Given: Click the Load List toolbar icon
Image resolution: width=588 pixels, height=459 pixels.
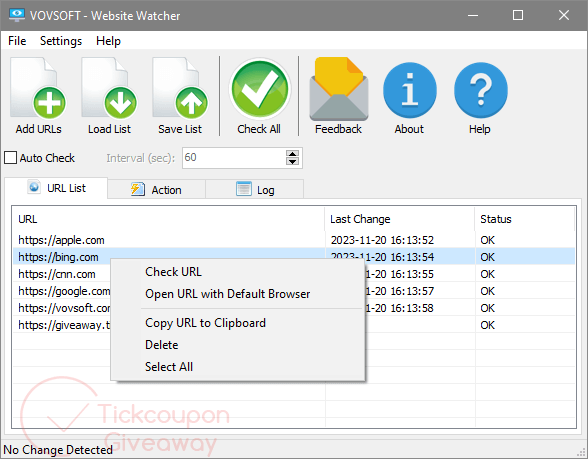Looking at the screenshot, I should pyautogui.click(x=109, y=88).
